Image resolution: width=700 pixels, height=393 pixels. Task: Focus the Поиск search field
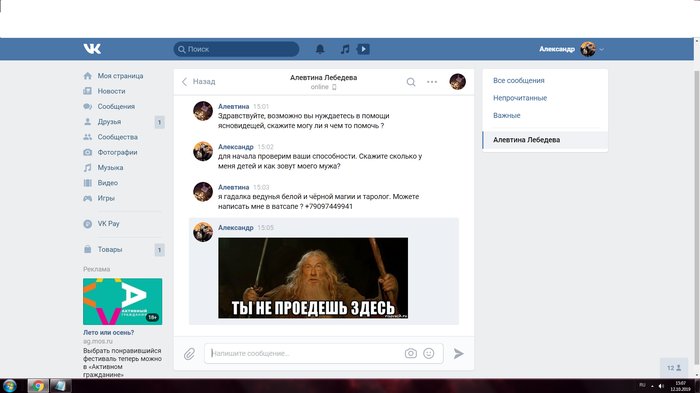click(236, 49)
